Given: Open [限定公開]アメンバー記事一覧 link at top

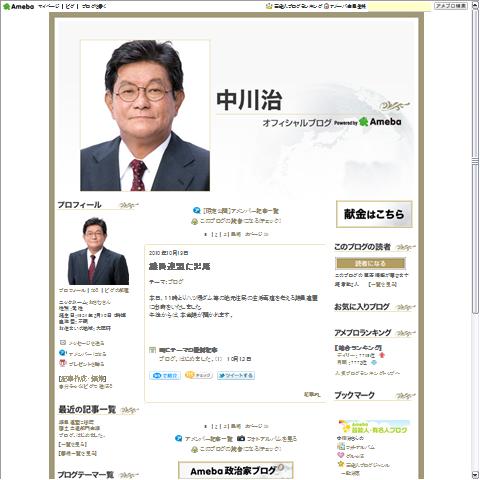Looking at the screenshot, I should point(241,211).
